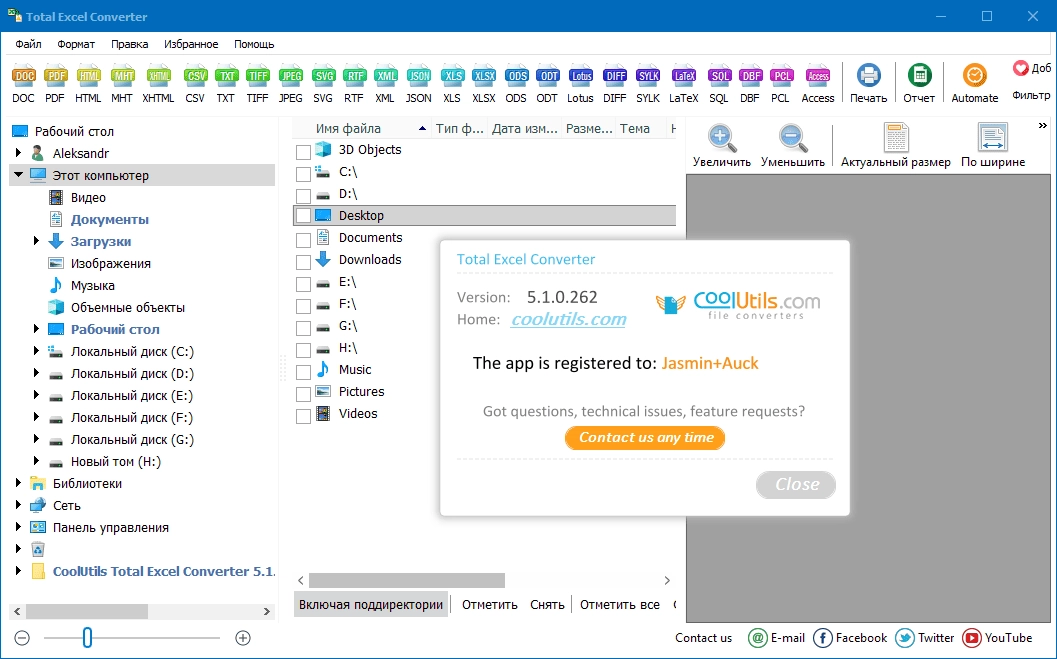This screenshot has height=659, width=1057.
Task: Select the DOC conversion format icon
Action: tap(24, 76)
